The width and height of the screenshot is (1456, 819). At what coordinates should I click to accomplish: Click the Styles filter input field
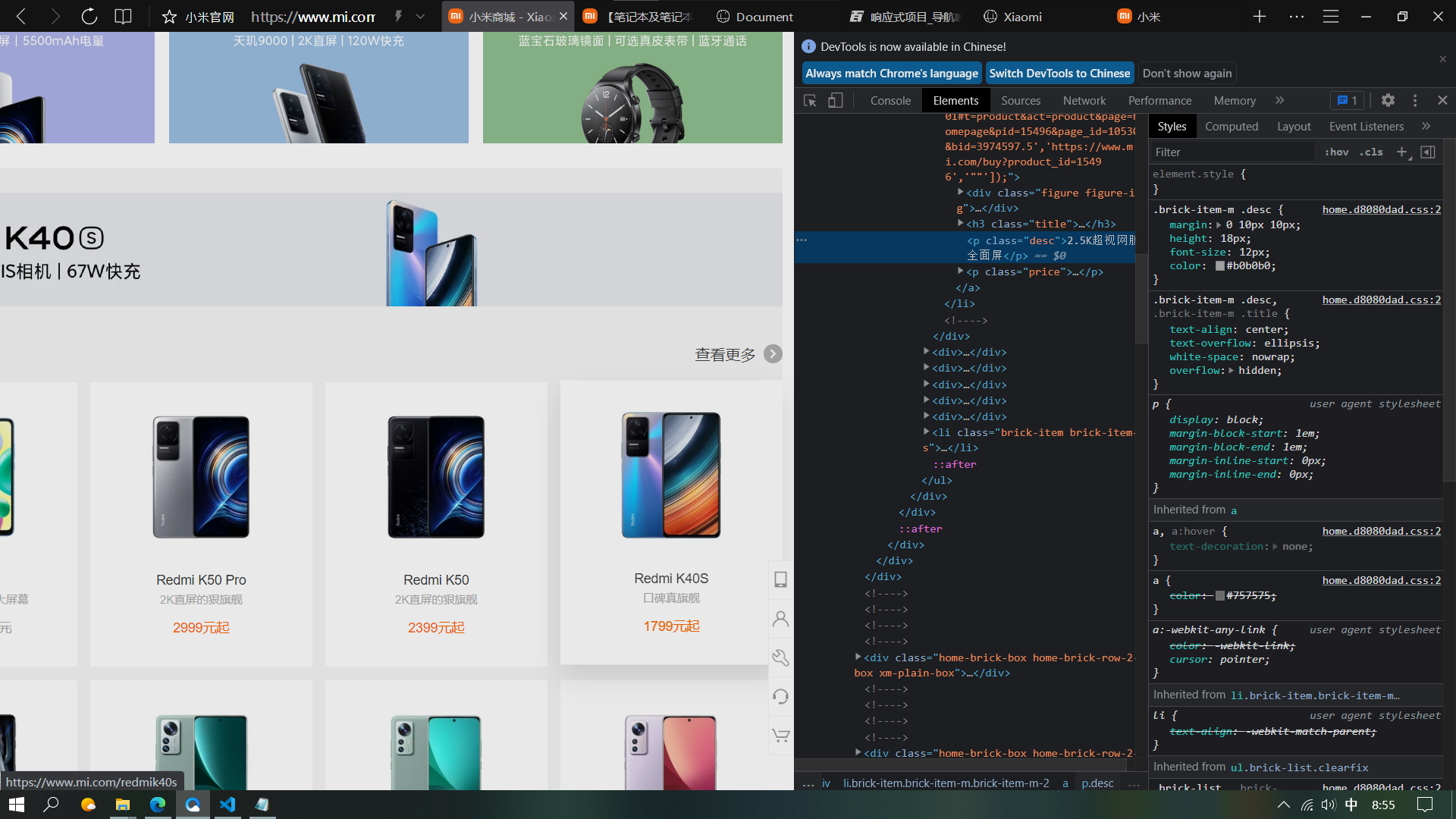[x=1232, y=152]
